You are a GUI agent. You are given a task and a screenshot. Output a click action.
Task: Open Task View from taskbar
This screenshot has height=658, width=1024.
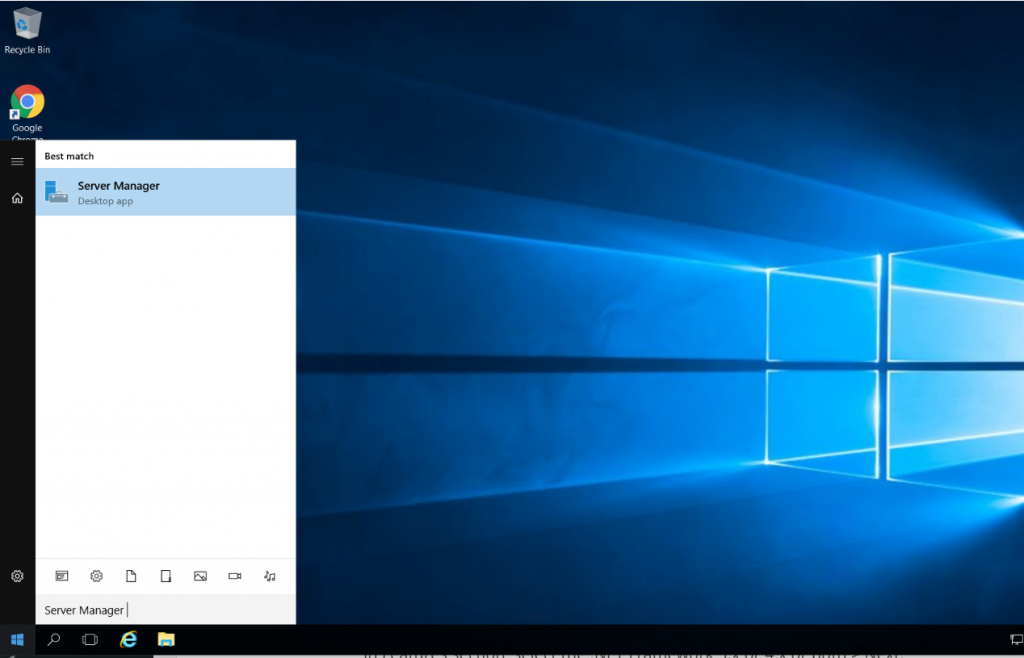(x=89, y=639)
